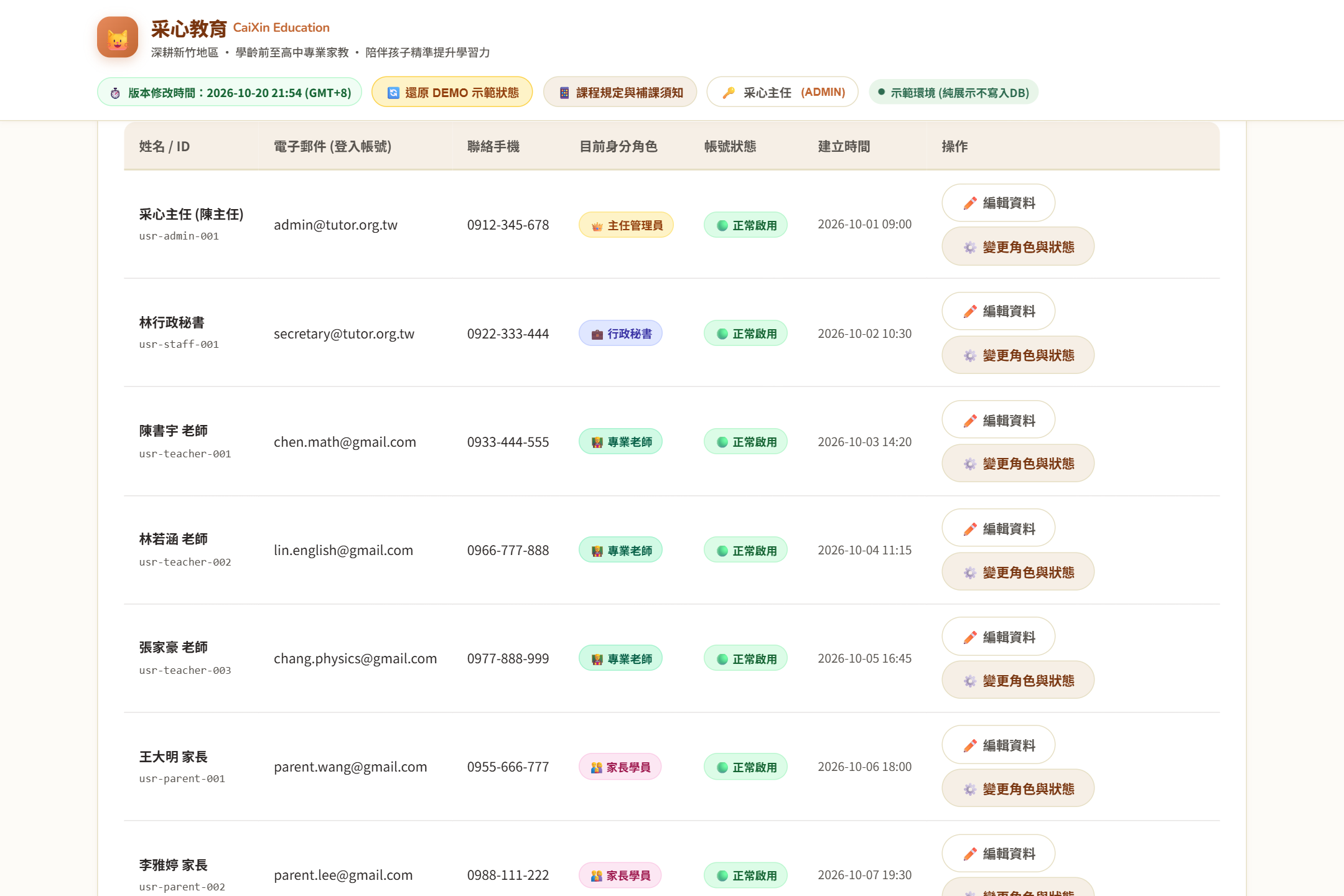Click teacher icon in 陳書宇 老師 role badge

(597, 442)
